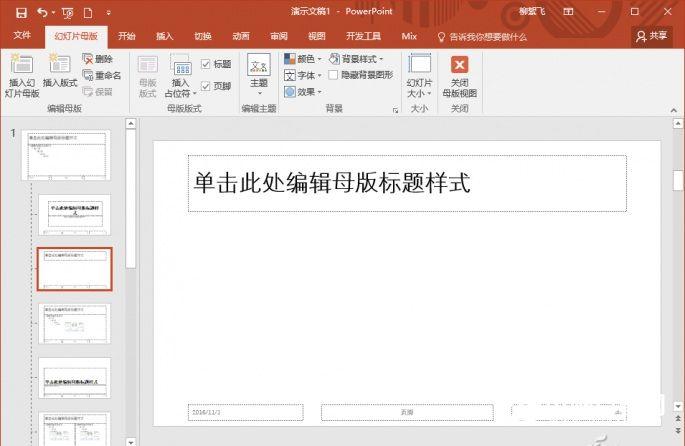Click the thumbnail pane scrollbar thumb

tap(131, 199)
